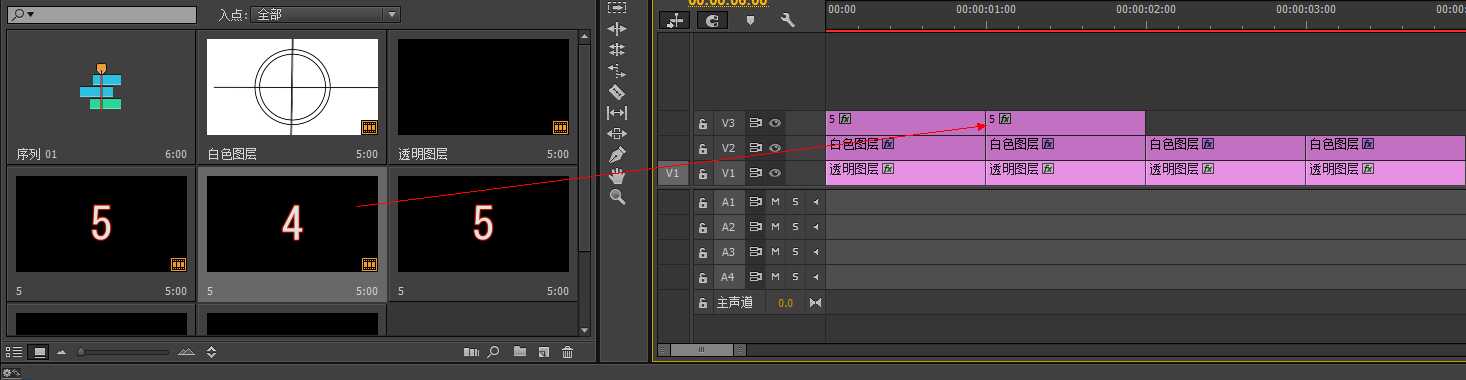Create a new bin folder

520,352
